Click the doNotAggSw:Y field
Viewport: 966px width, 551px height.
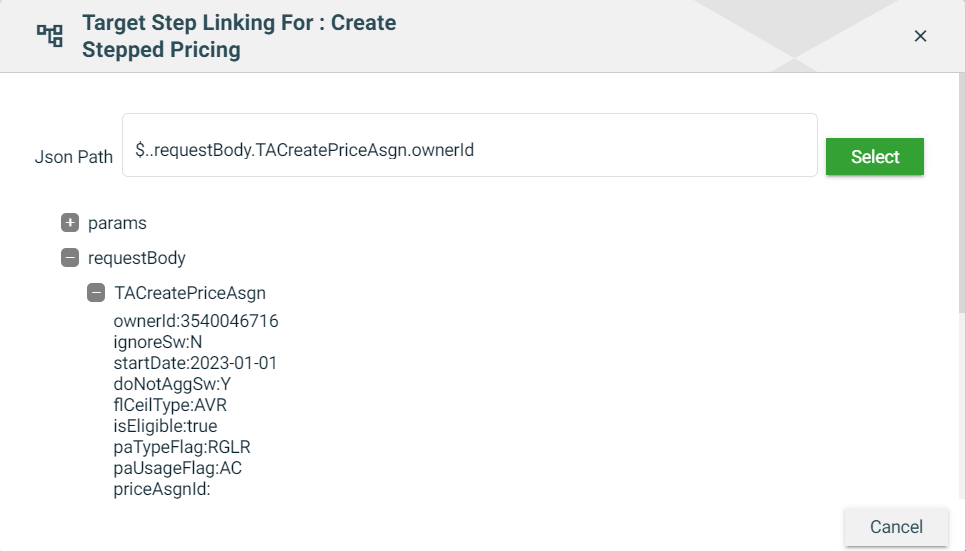tap(173, 384)
